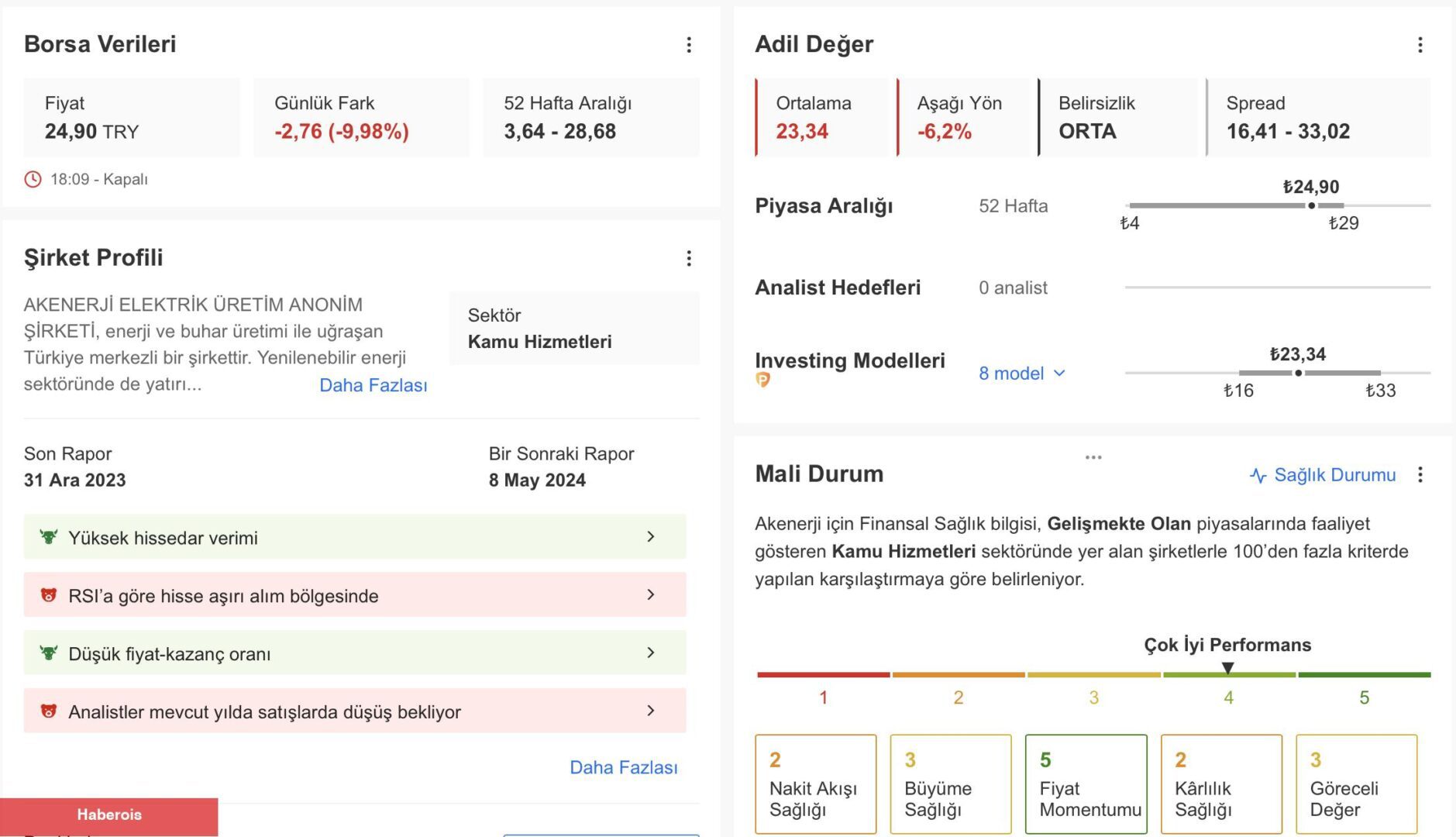Expand the Düşük fiyat-kazanç oranı row
1456x837 pixels.
click(x=650, y=653)
